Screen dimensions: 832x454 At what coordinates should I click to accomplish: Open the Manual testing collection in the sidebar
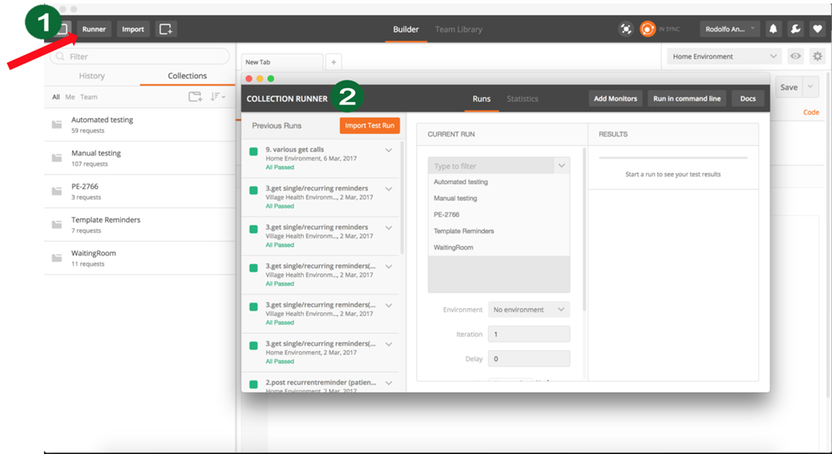click(140, 158)
